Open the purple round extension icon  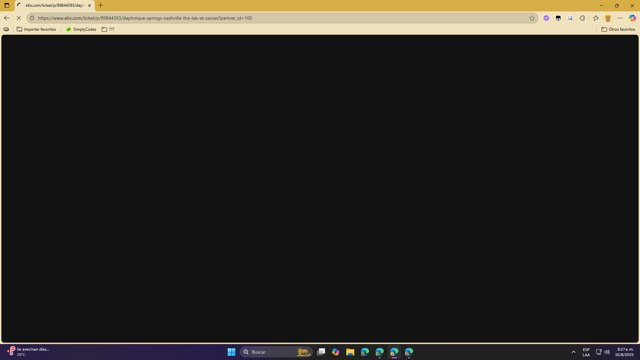pyautogui.click(x=546, y=18)
